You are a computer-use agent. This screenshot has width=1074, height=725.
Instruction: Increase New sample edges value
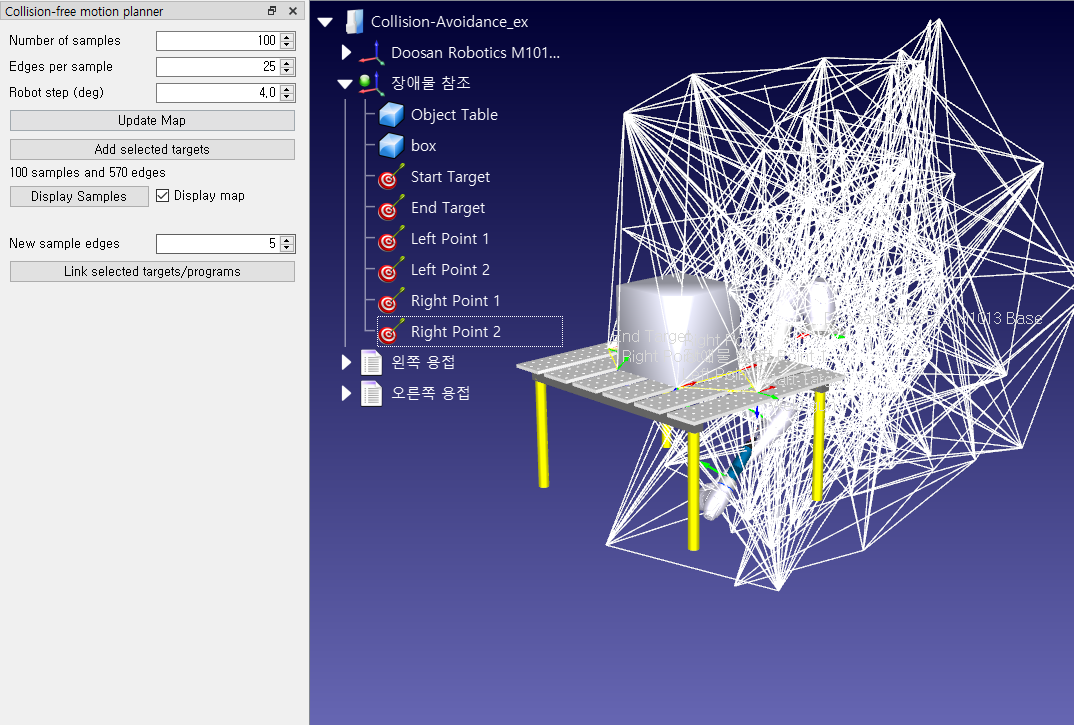(287, 240)
